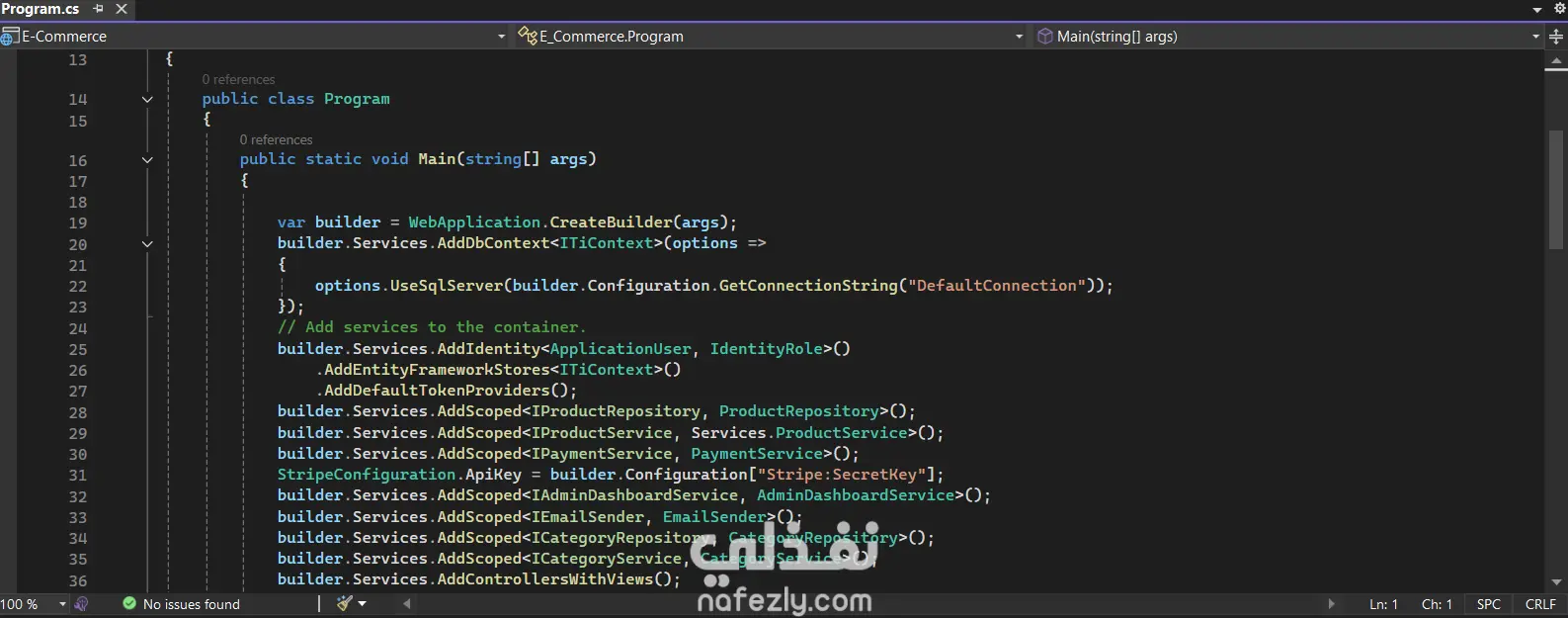Image resolution: width=1568 pixels, height=618 pixels.
Task: Click 'Main' in the method signature
Action: [437, 159]
